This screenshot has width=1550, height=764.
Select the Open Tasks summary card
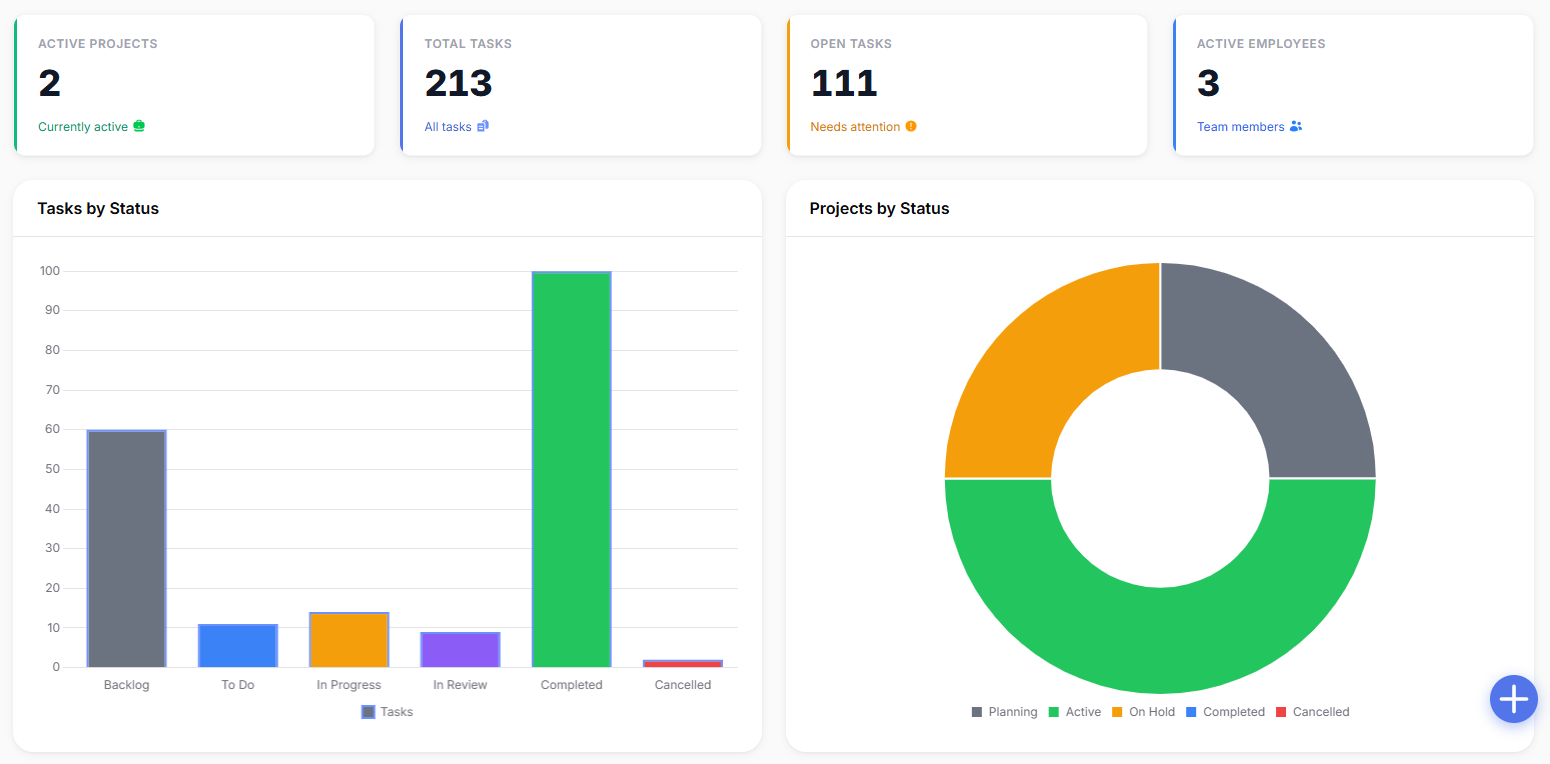[967, 85]
